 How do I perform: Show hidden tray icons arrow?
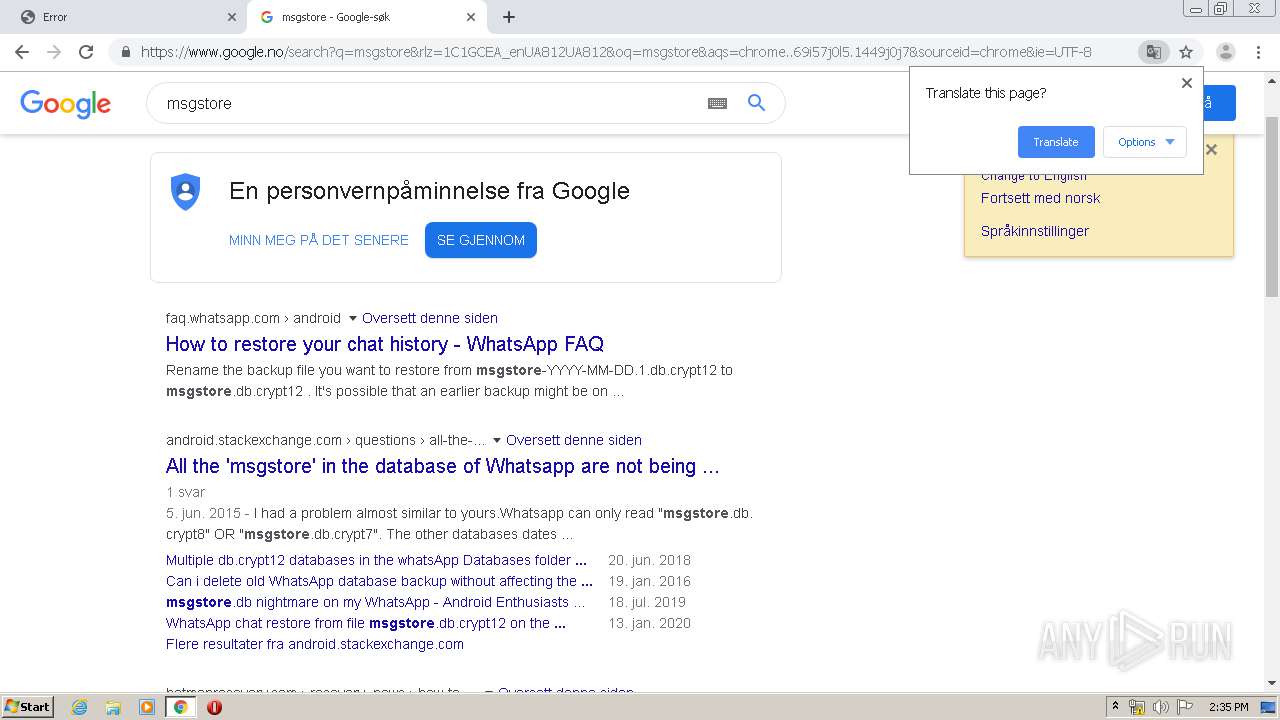1116,707
